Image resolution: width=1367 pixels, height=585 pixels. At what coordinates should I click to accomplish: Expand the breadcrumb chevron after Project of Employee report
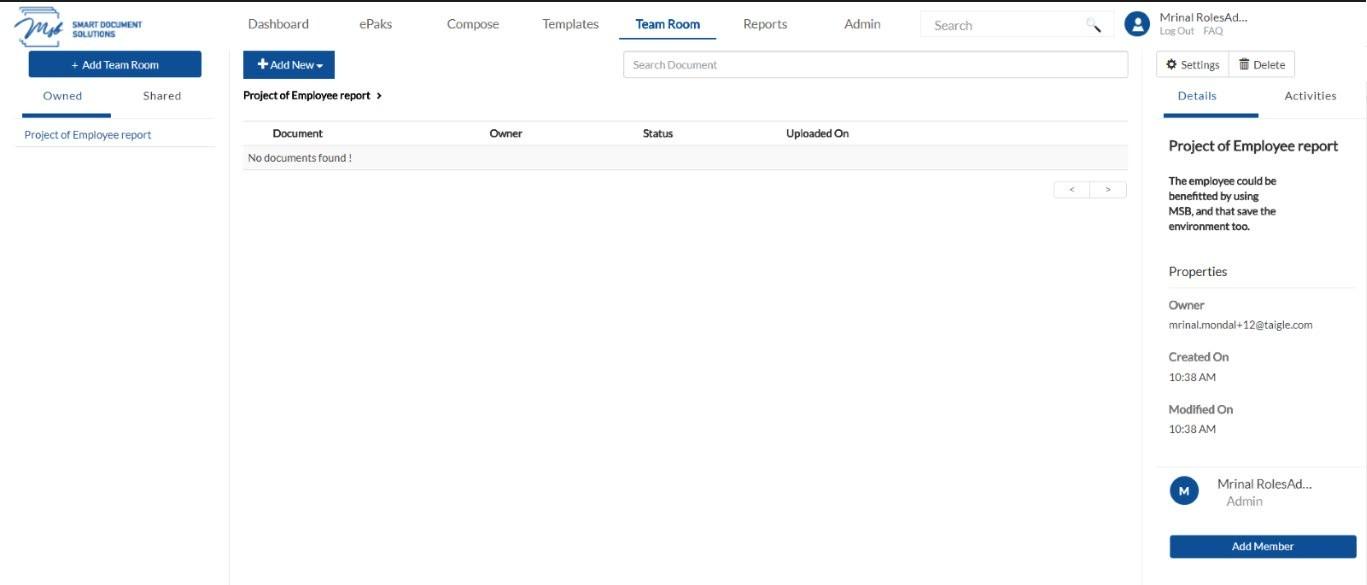coord(379,96)
